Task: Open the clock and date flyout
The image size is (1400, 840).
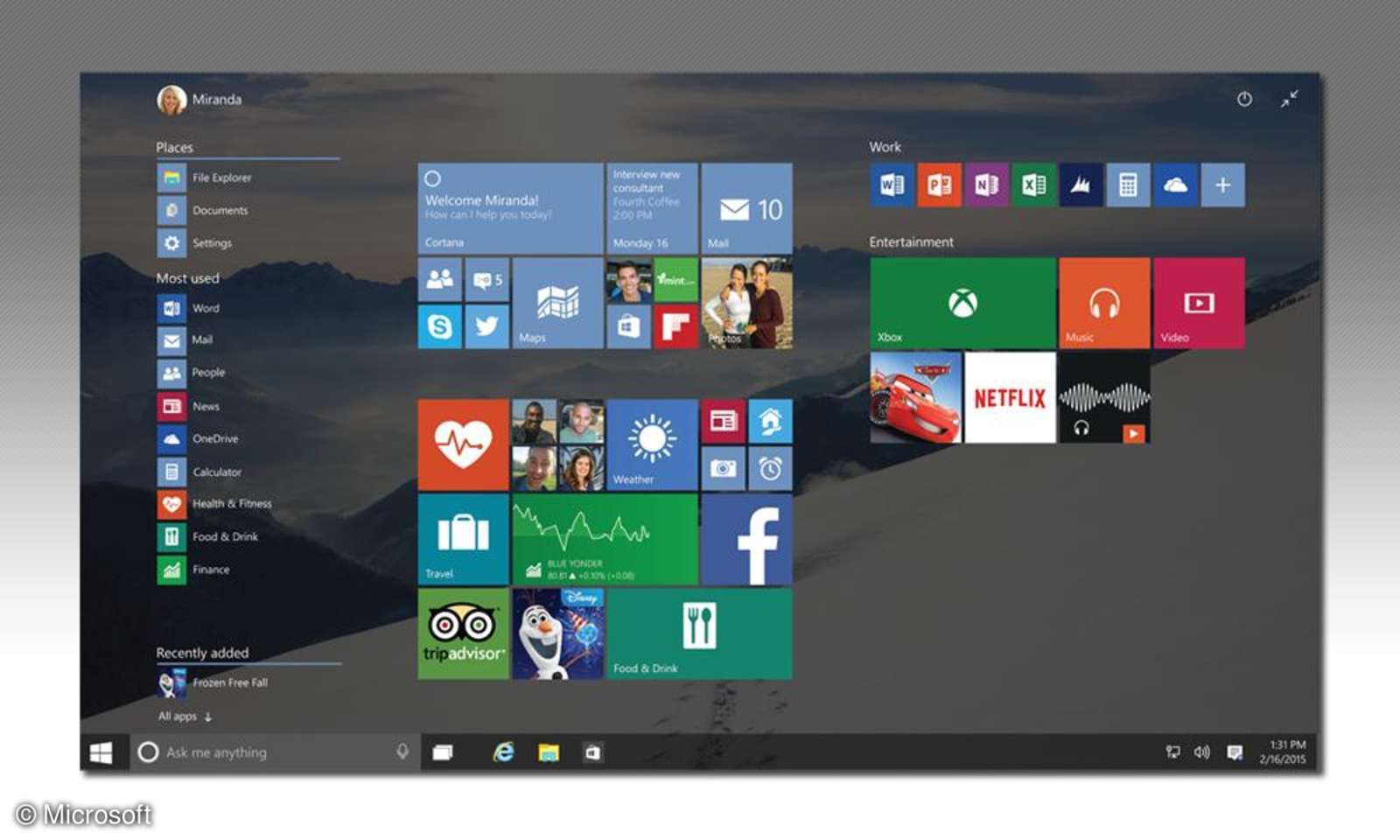Action: tap(1279, 751)
